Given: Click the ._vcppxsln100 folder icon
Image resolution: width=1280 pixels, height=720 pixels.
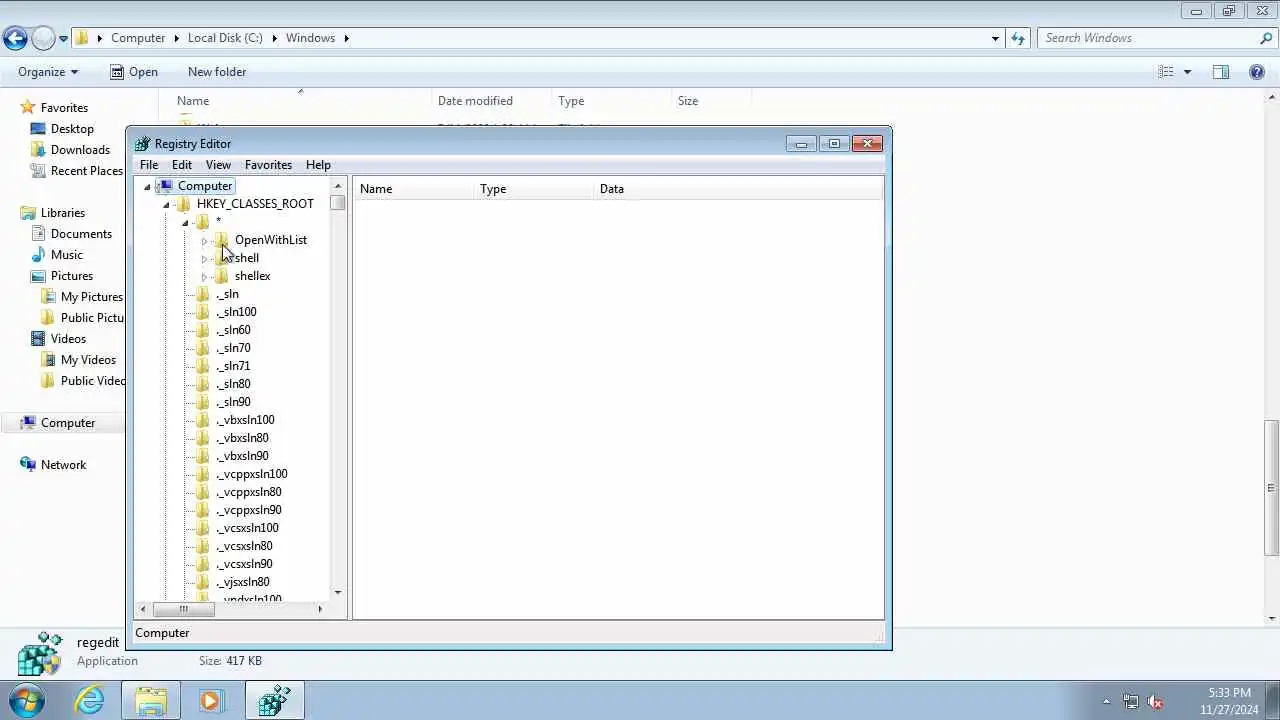Looking at the screenshot, I should [x=202, y=474].
